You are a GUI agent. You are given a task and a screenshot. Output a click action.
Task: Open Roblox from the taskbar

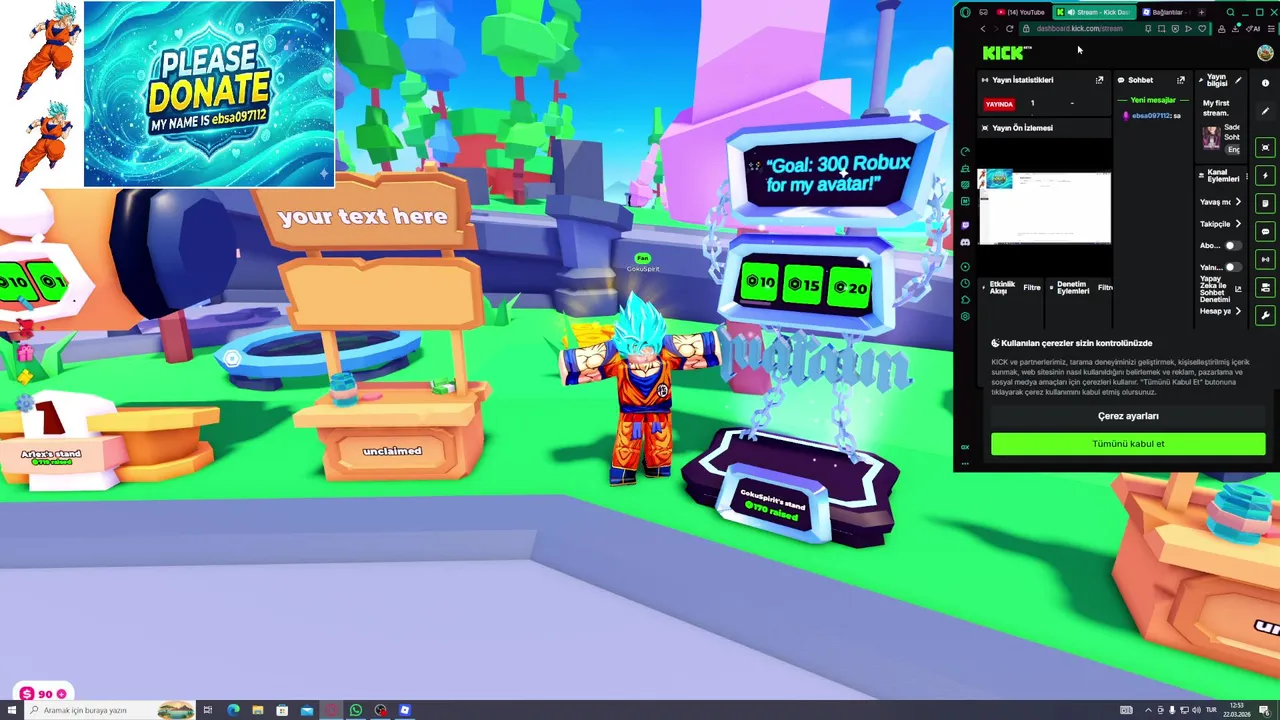click(405, 710)
